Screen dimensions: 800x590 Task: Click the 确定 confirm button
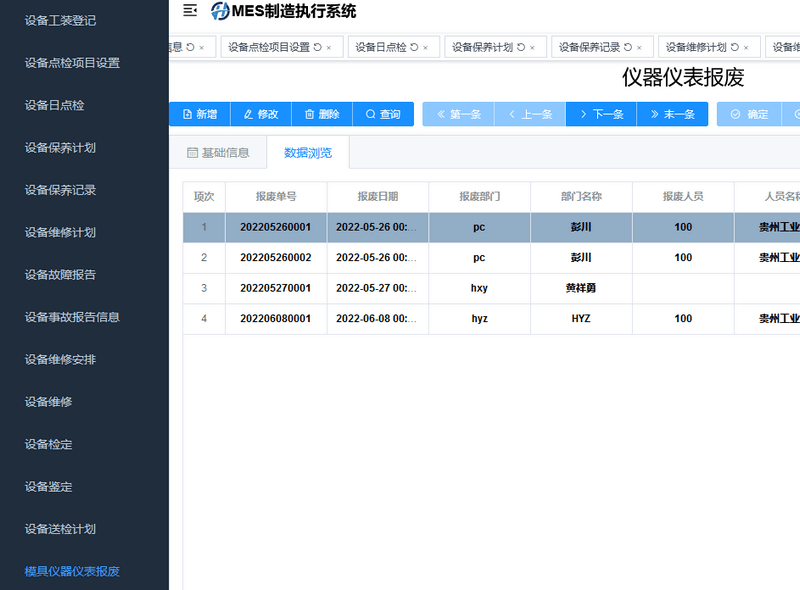(x=749, y=114)
